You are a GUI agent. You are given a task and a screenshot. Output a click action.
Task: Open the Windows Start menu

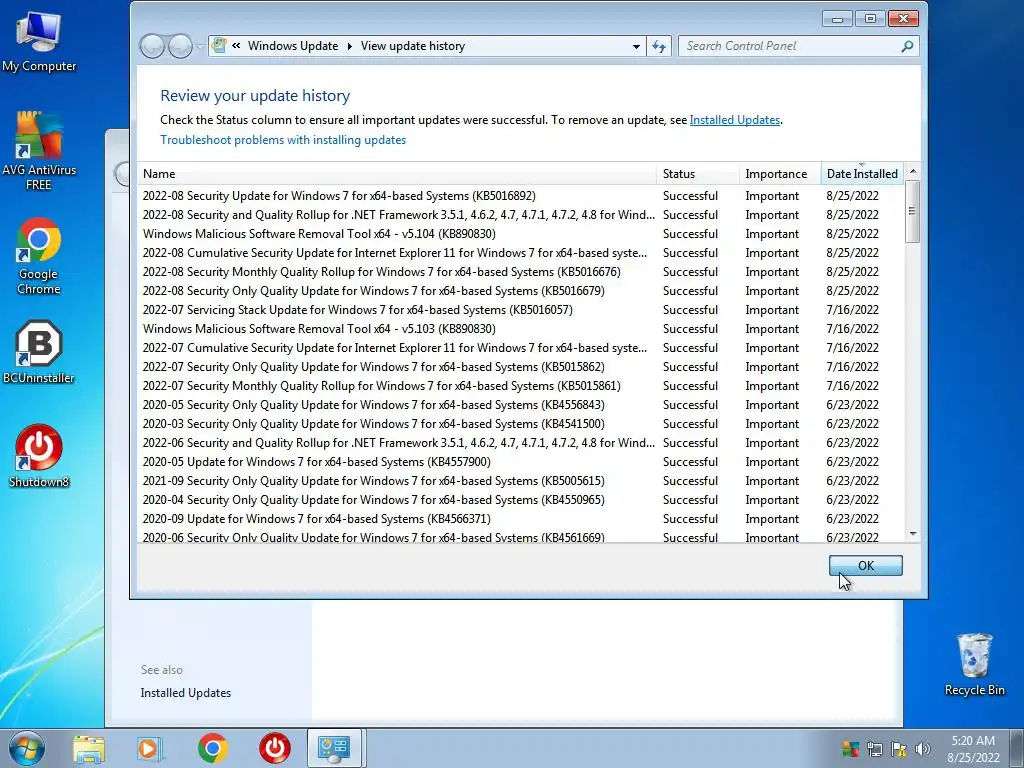(x=26, y=748)
